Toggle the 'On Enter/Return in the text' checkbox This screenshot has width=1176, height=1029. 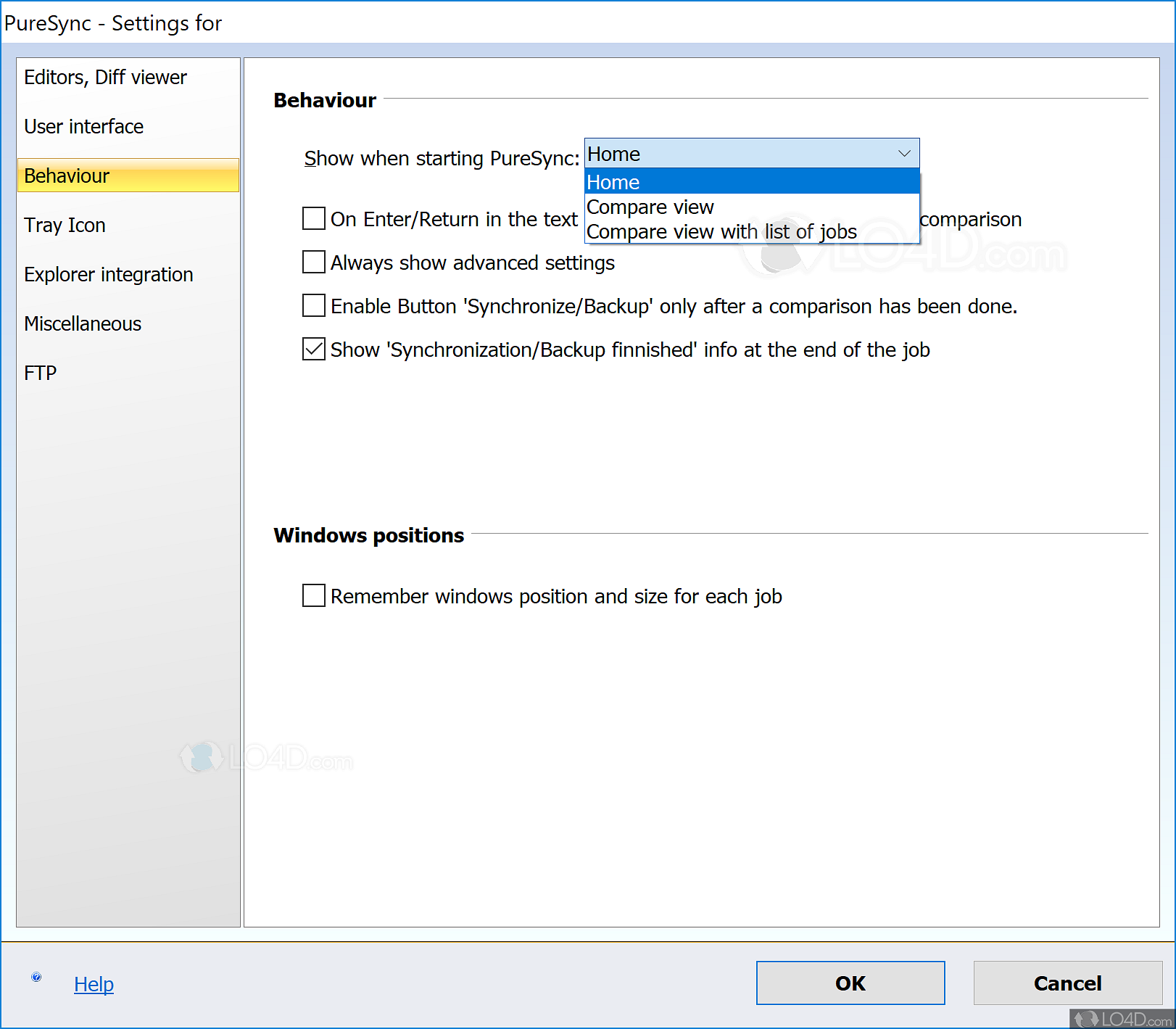[312, 218]
